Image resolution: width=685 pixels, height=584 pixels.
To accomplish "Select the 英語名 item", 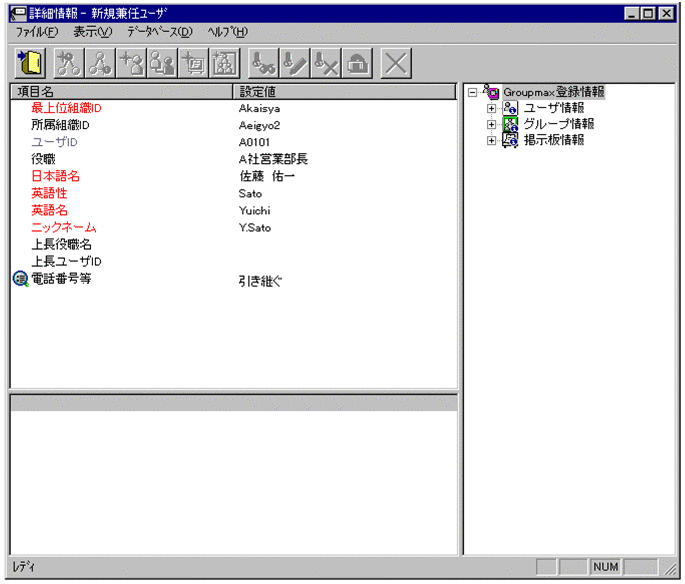I will coord(49,210).
